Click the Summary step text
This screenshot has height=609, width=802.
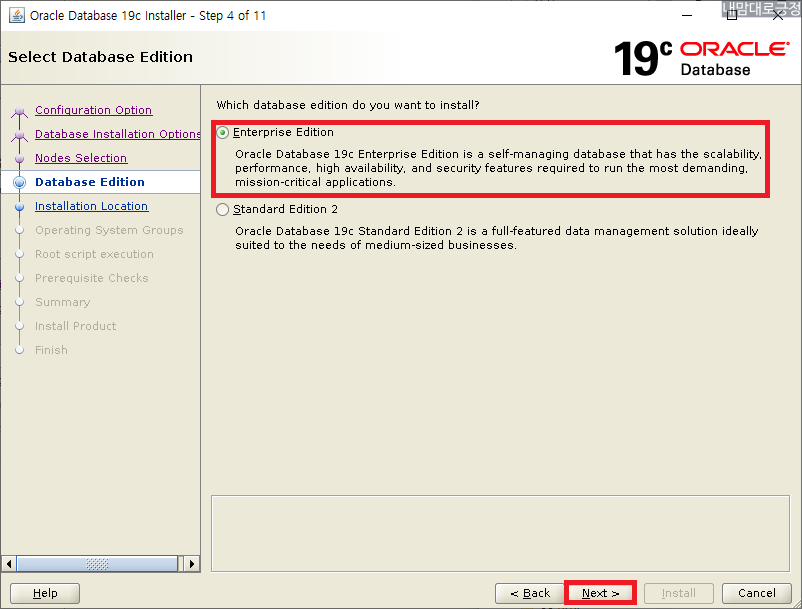62,302
